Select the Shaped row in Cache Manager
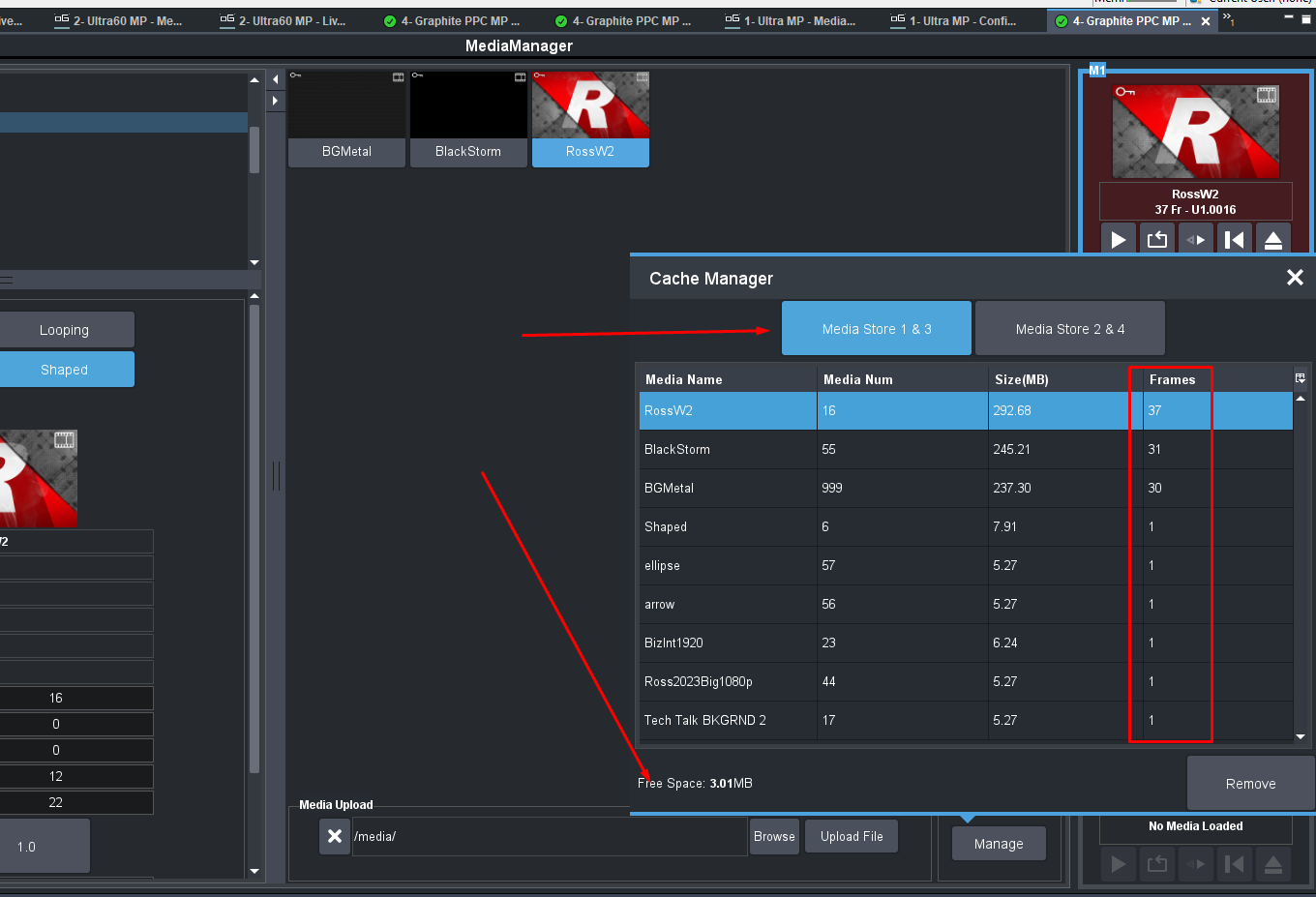The width and height of the screenshot is (1316, 897). click(966, 526)
